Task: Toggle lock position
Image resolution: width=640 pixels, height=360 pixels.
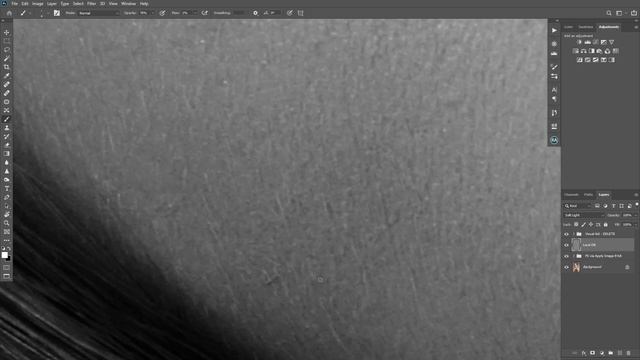Action: point(591,224)
